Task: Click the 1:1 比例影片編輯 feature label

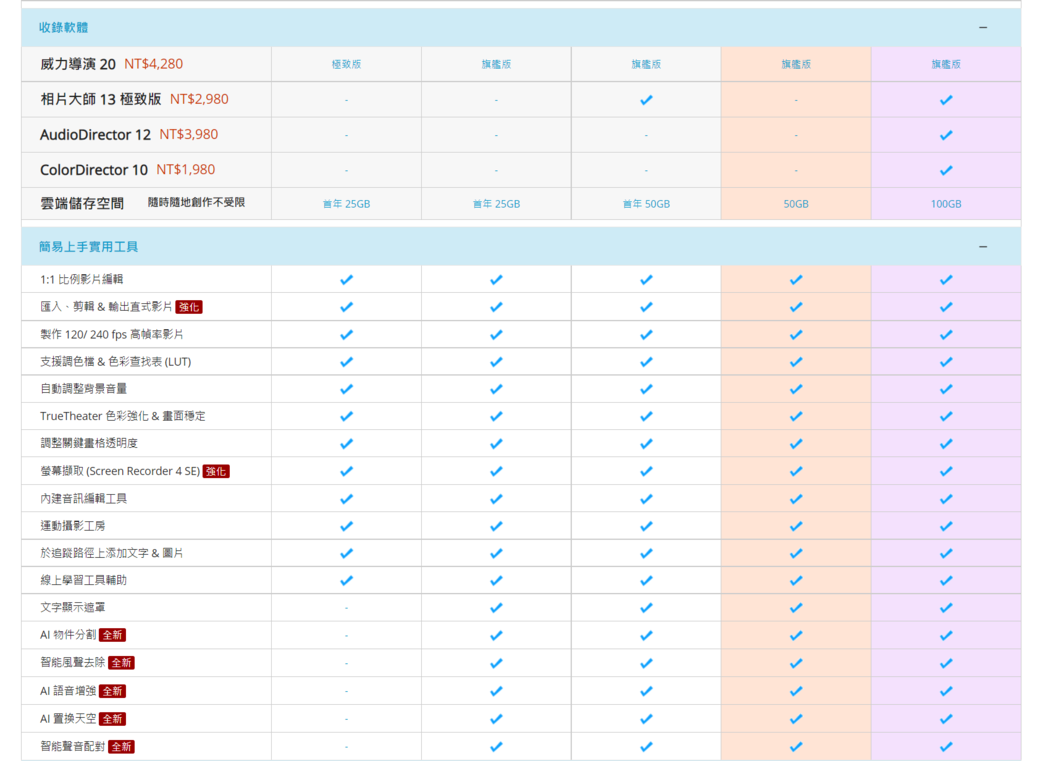Action: pyautogui.click(x=82, y=279)
